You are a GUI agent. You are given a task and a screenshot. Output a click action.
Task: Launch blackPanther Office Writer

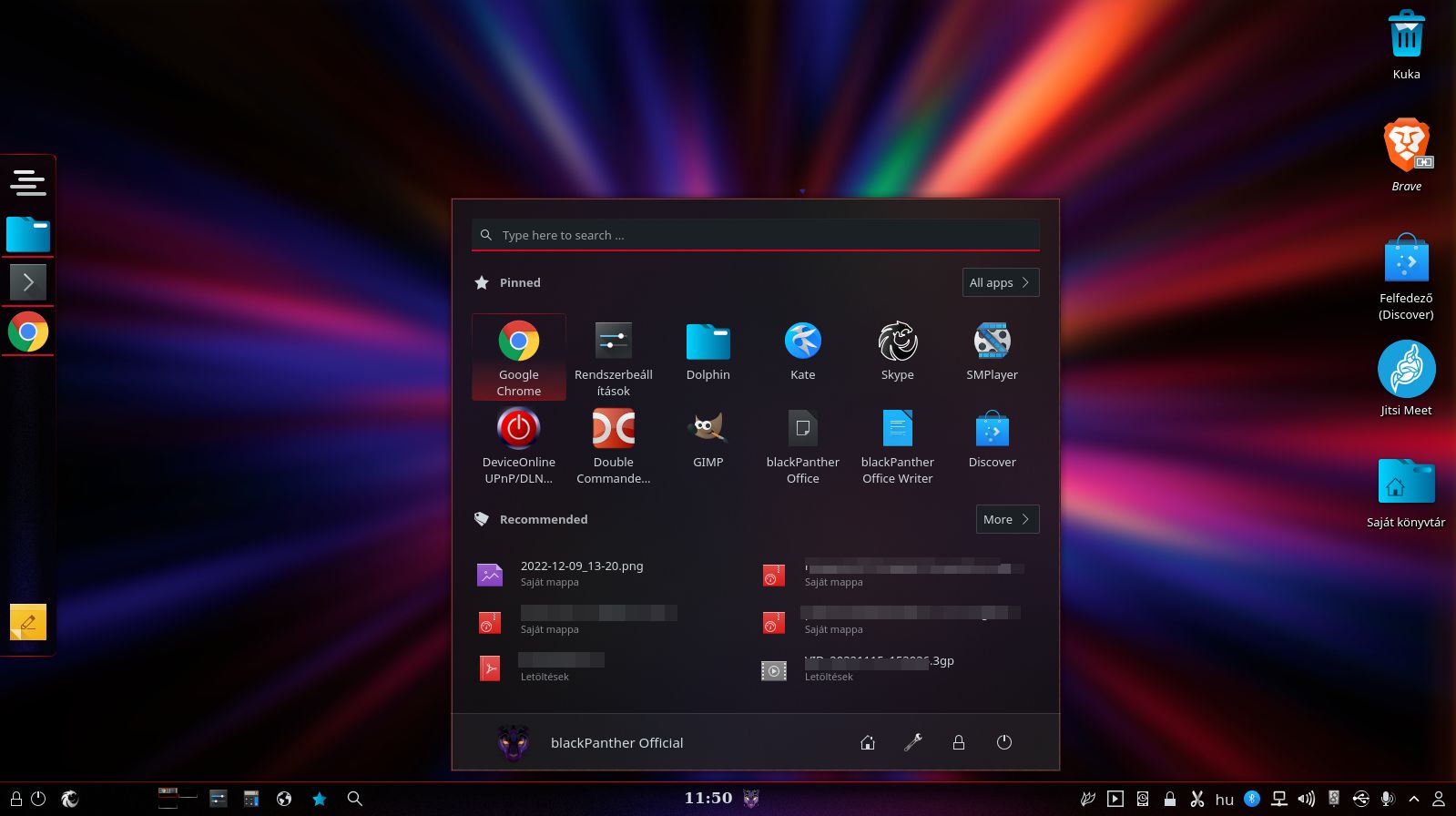(x=898, y=445)
